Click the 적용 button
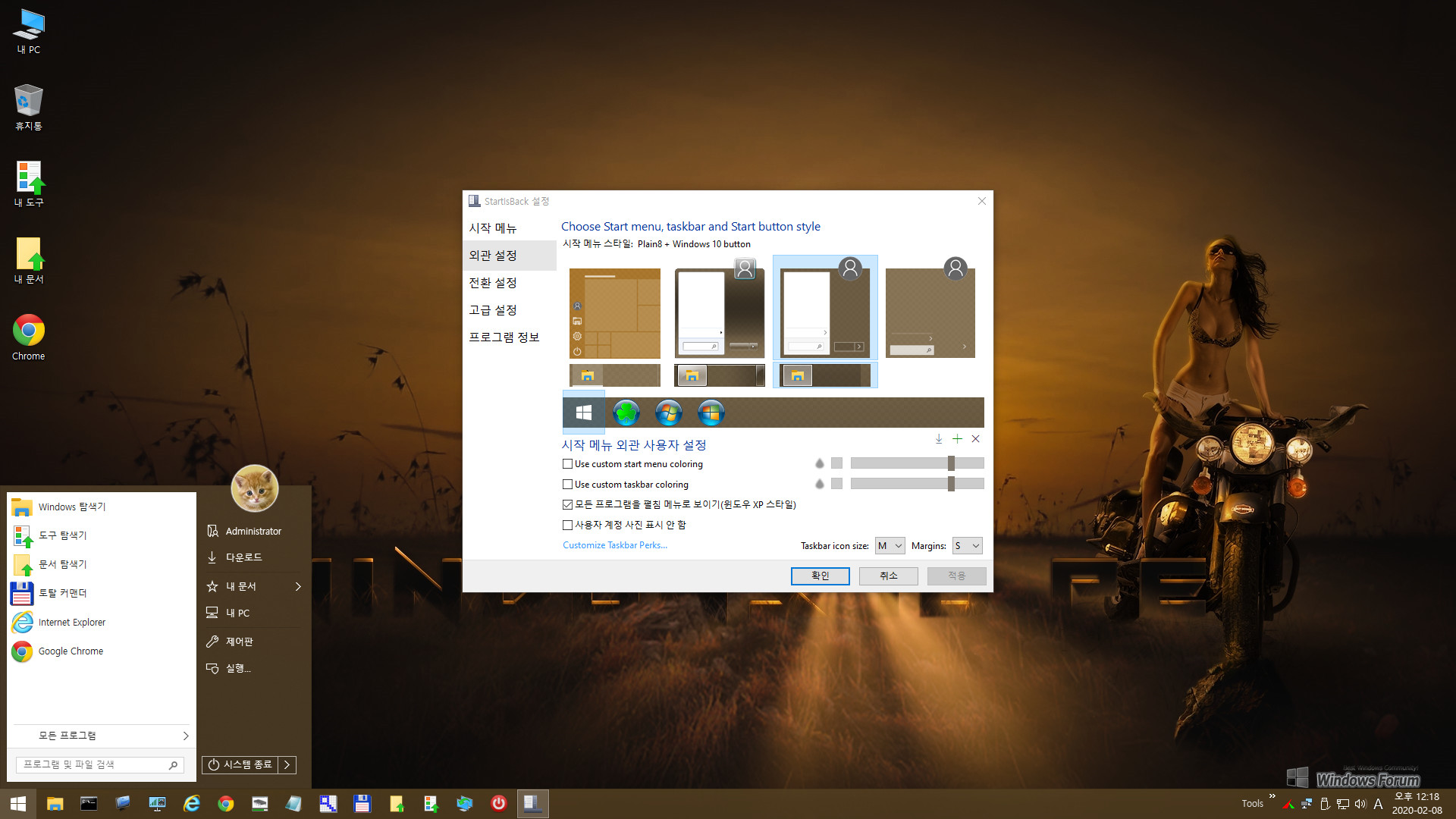Screen dimensions: 1456x819 point(957,576)
